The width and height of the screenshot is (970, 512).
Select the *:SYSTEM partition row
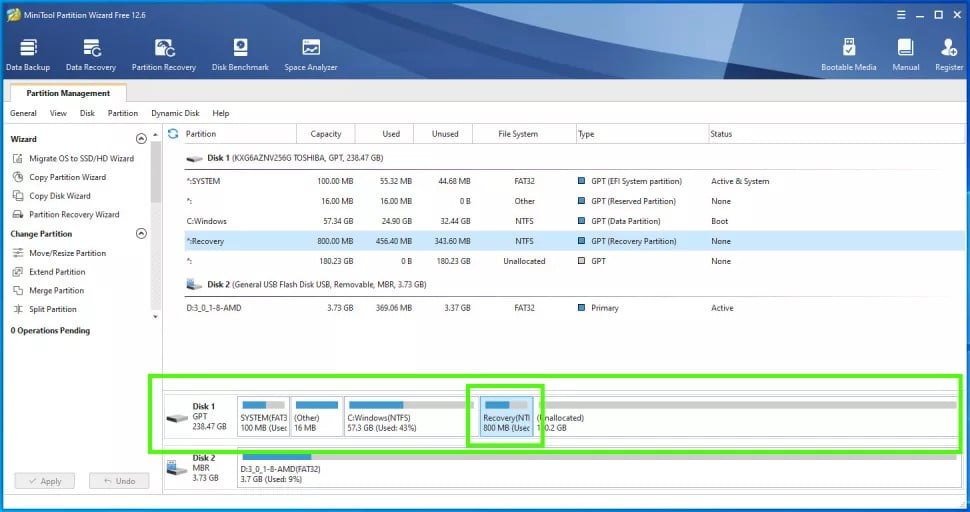(x=574, y=181)
